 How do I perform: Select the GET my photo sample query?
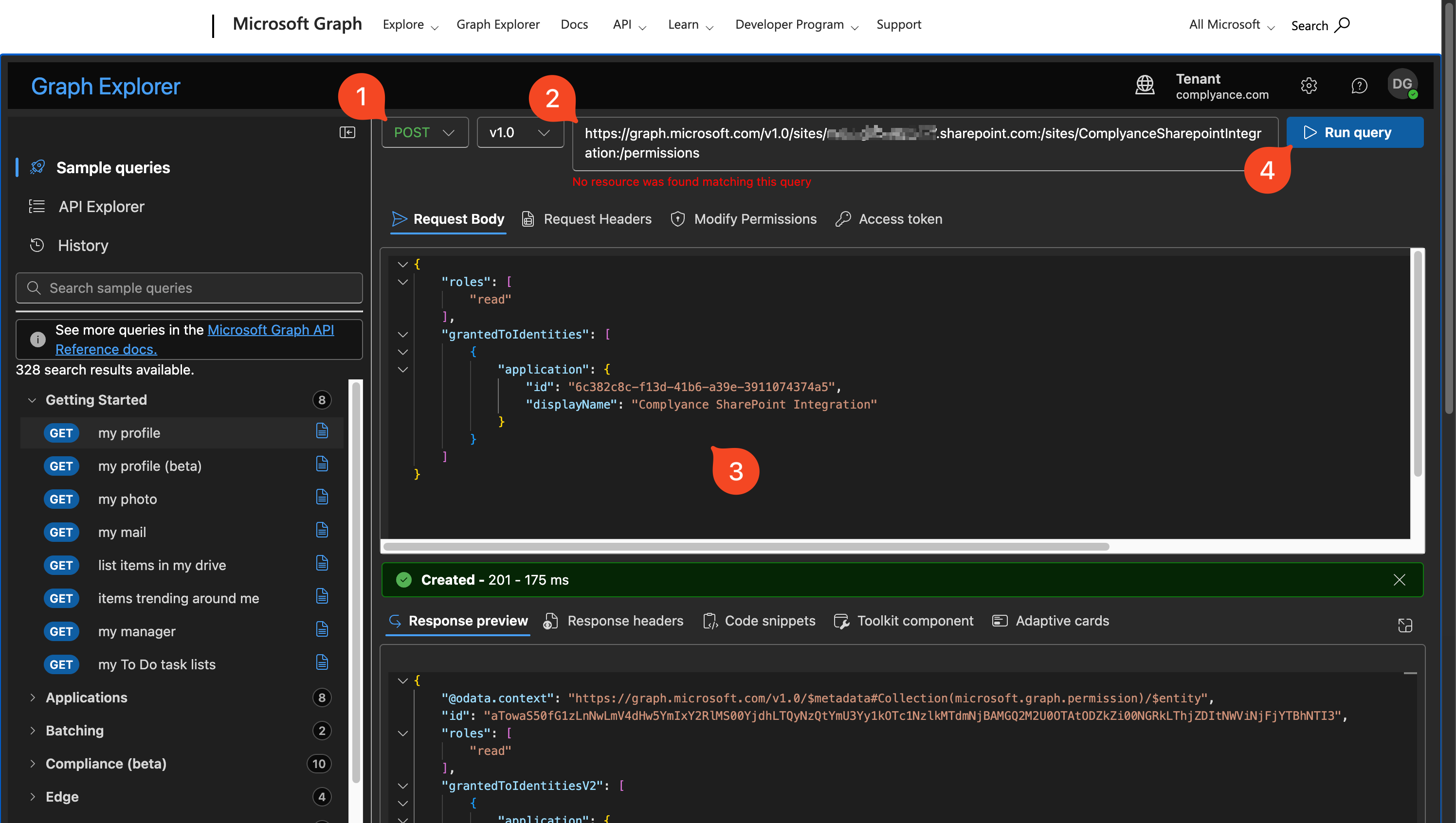[x=182, y=499]
